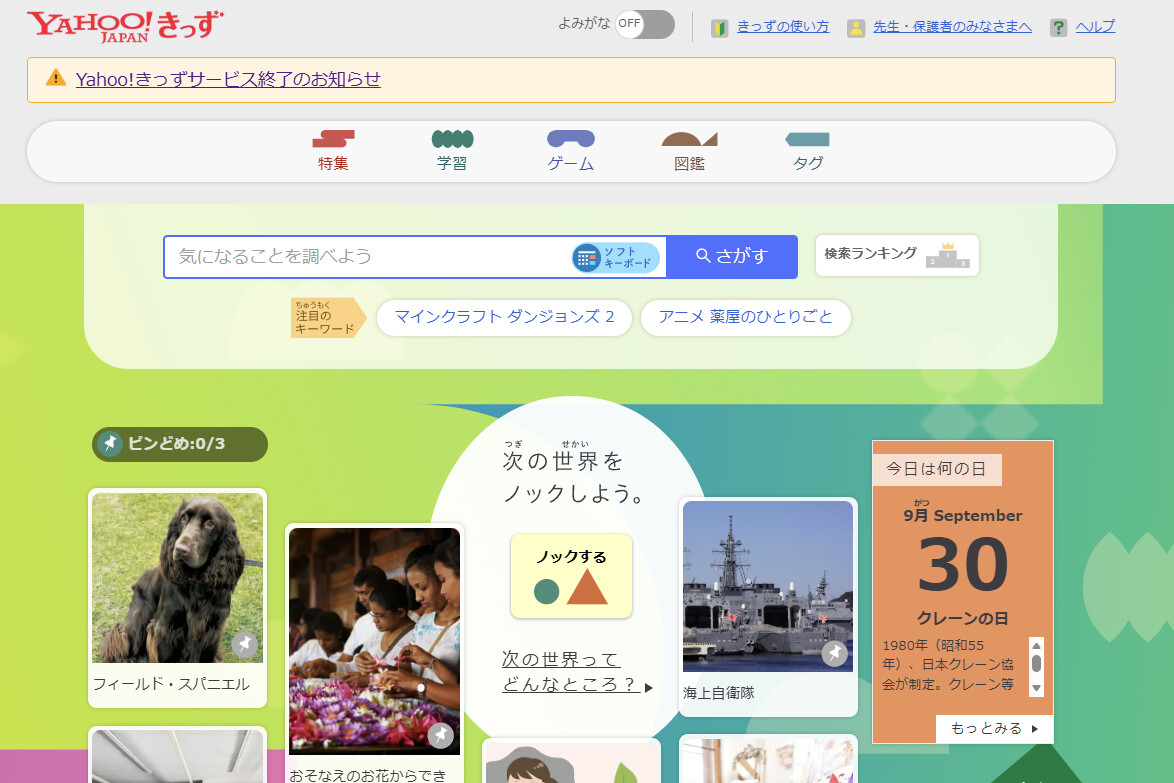
Task: Click the さがす search button
Action: point(732,257)
